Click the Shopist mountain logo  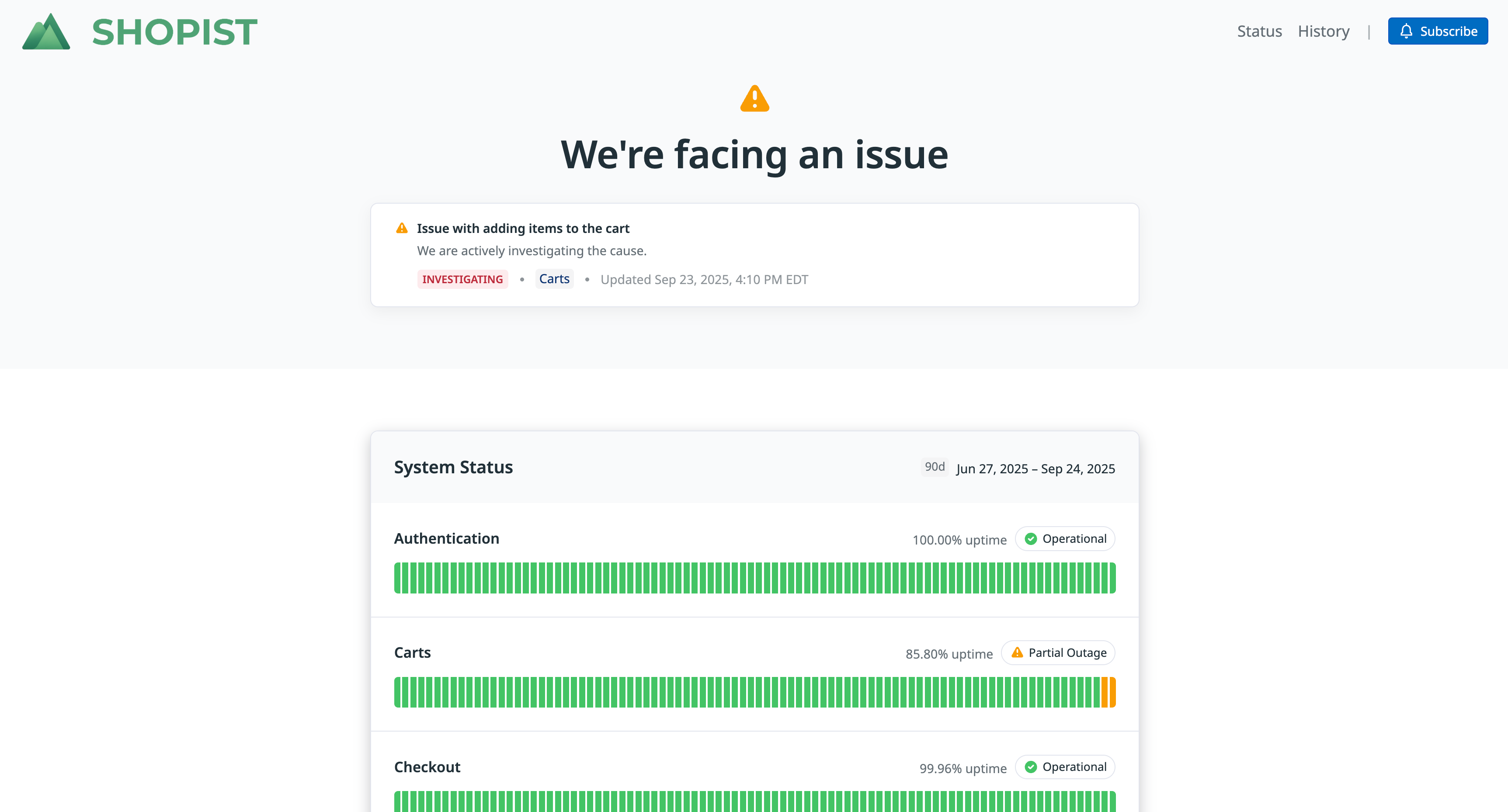[45, 31]
